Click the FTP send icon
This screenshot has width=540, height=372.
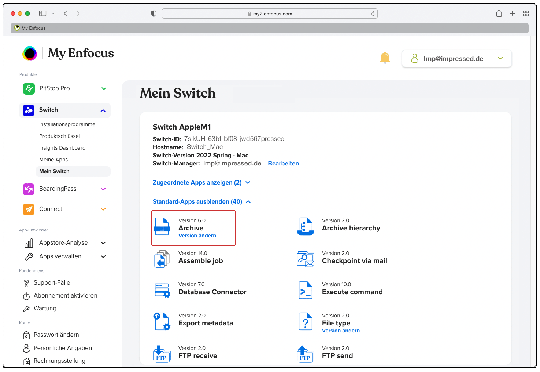(305, 354)
